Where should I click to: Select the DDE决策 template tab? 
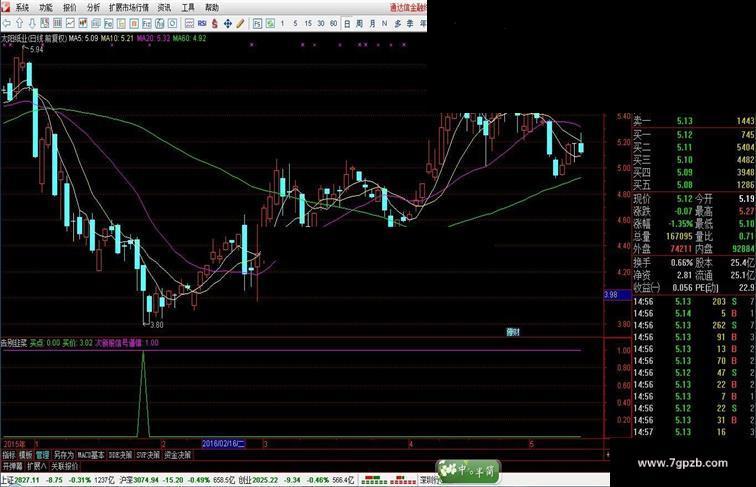point(120,455)
